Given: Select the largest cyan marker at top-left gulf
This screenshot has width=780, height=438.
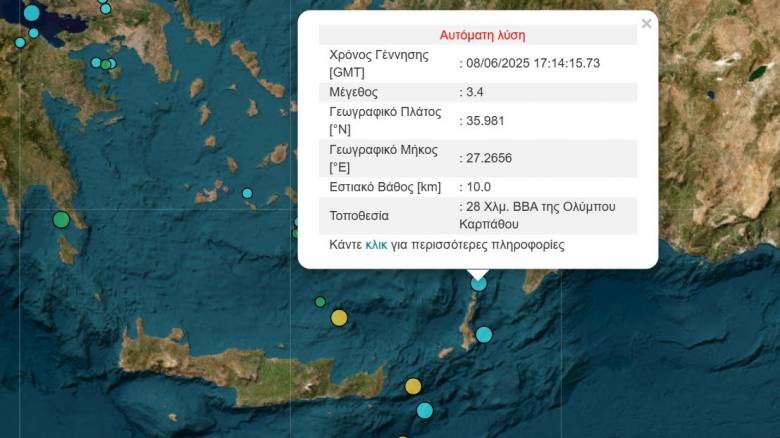Looking at the screenshot, I should (x=31, y=12).
